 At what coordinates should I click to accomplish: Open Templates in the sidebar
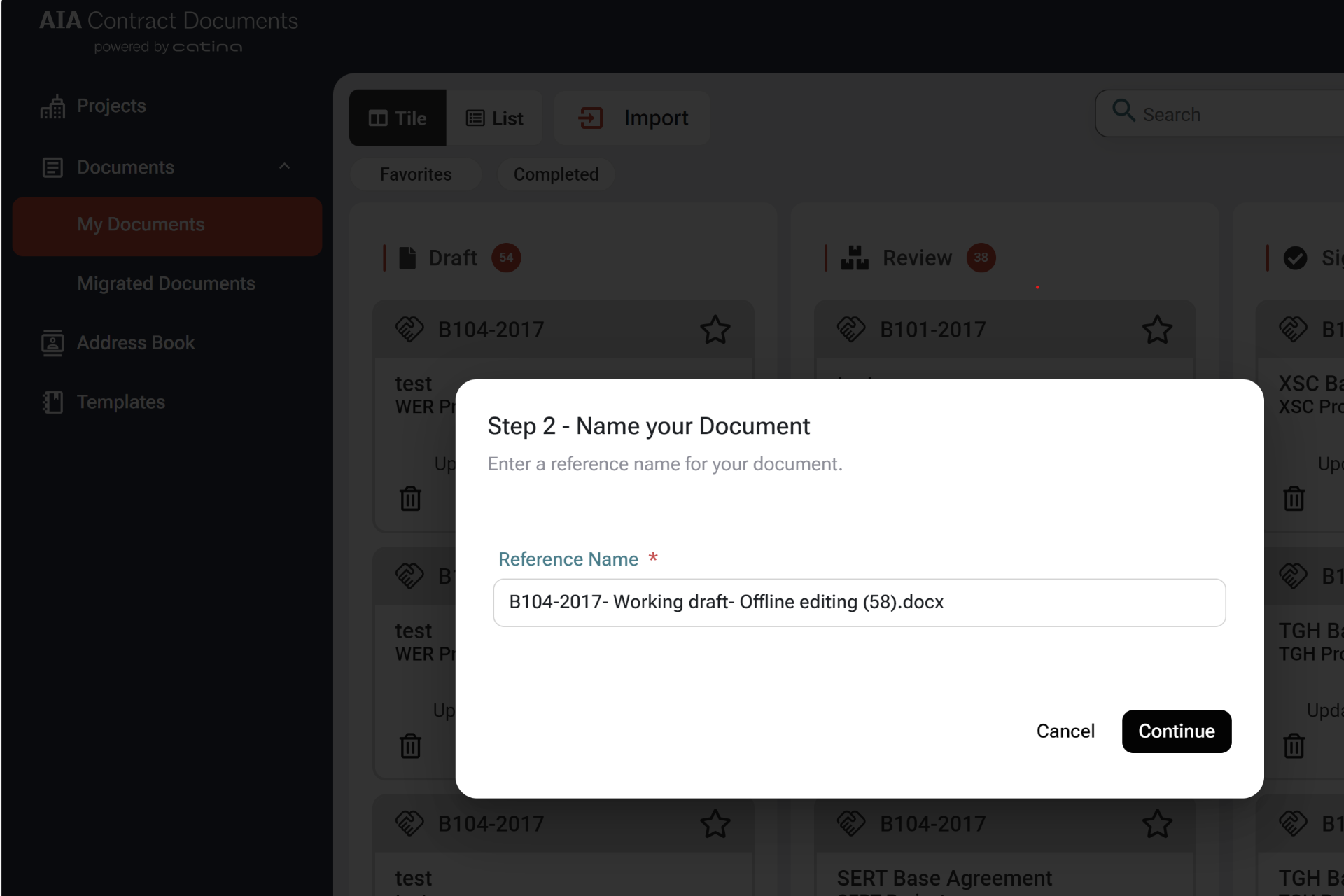point(121,402)
